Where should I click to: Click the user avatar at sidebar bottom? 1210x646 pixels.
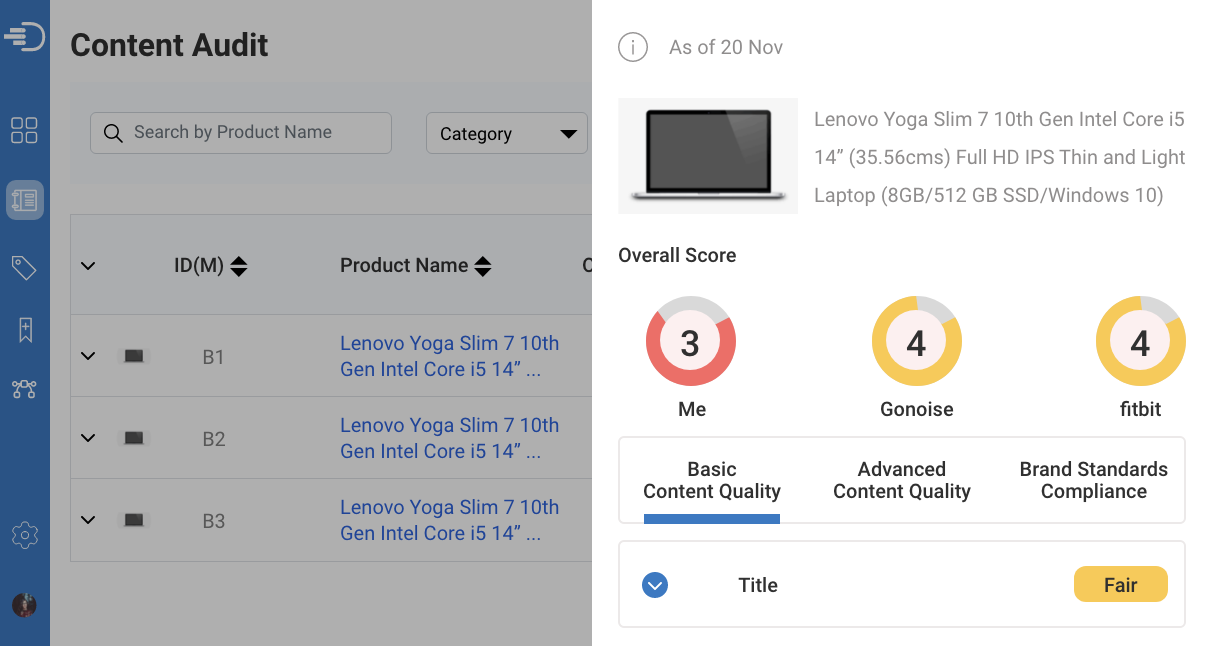[x=24, y=605]
